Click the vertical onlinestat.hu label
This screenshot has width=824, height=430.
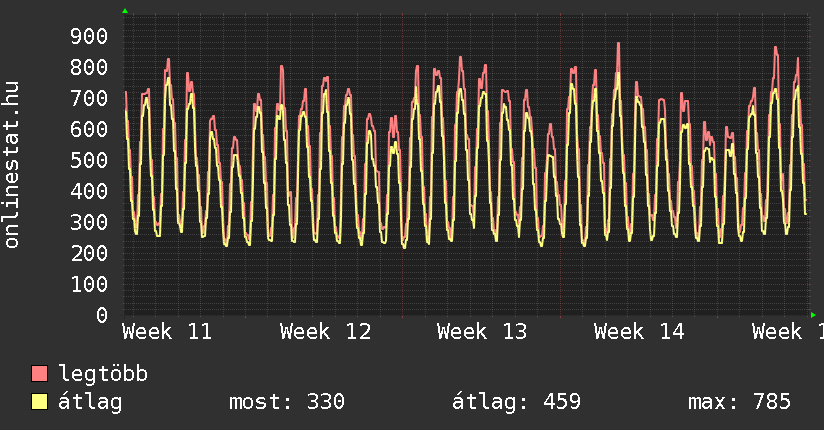point(12,166)
